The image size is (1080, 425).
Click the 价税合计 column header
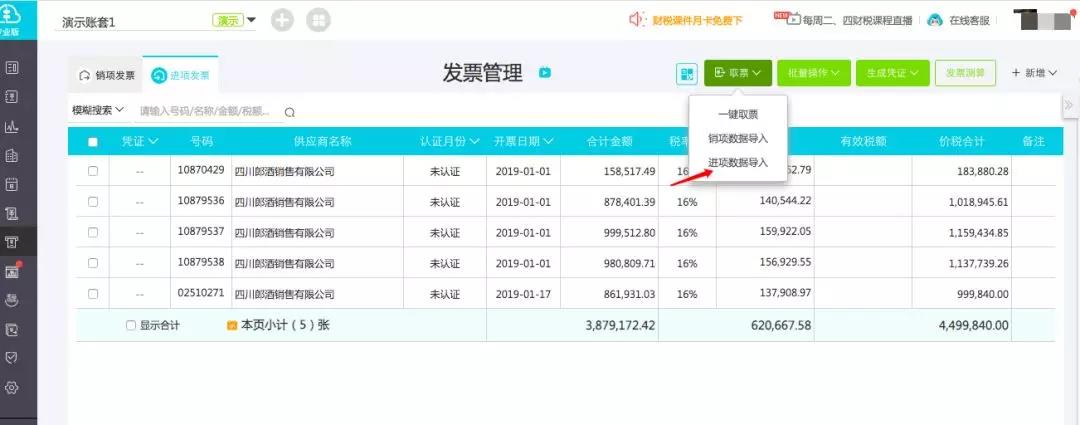[962, 141]
